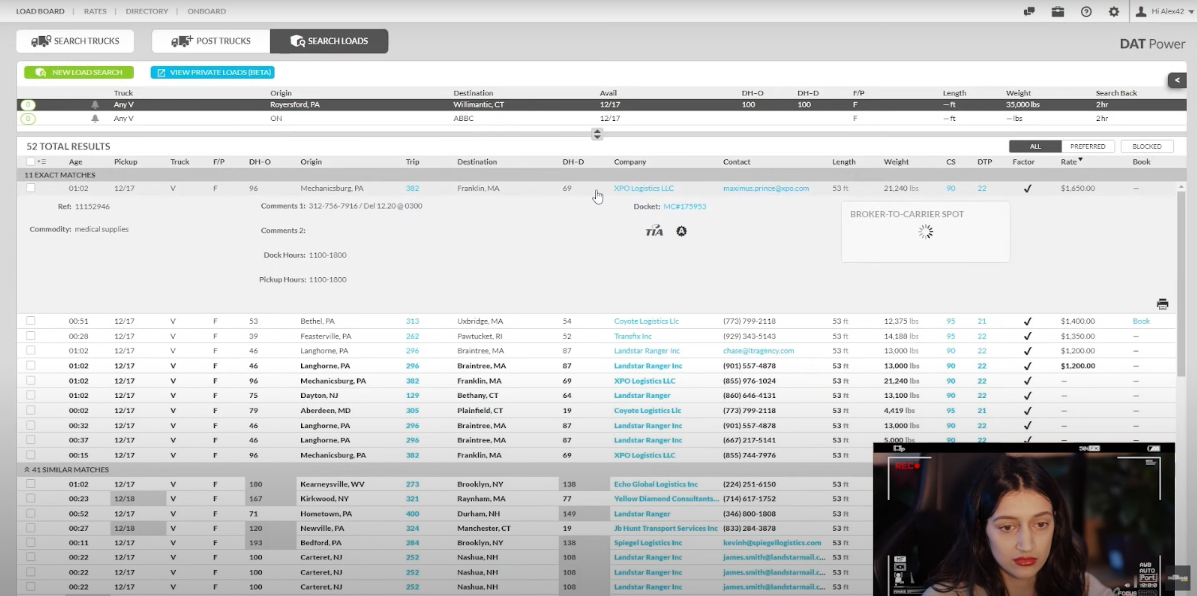The image size is (1197, 596).
Task: Tick the select-all checkbox in results header
Action: (x=30, y=161)
